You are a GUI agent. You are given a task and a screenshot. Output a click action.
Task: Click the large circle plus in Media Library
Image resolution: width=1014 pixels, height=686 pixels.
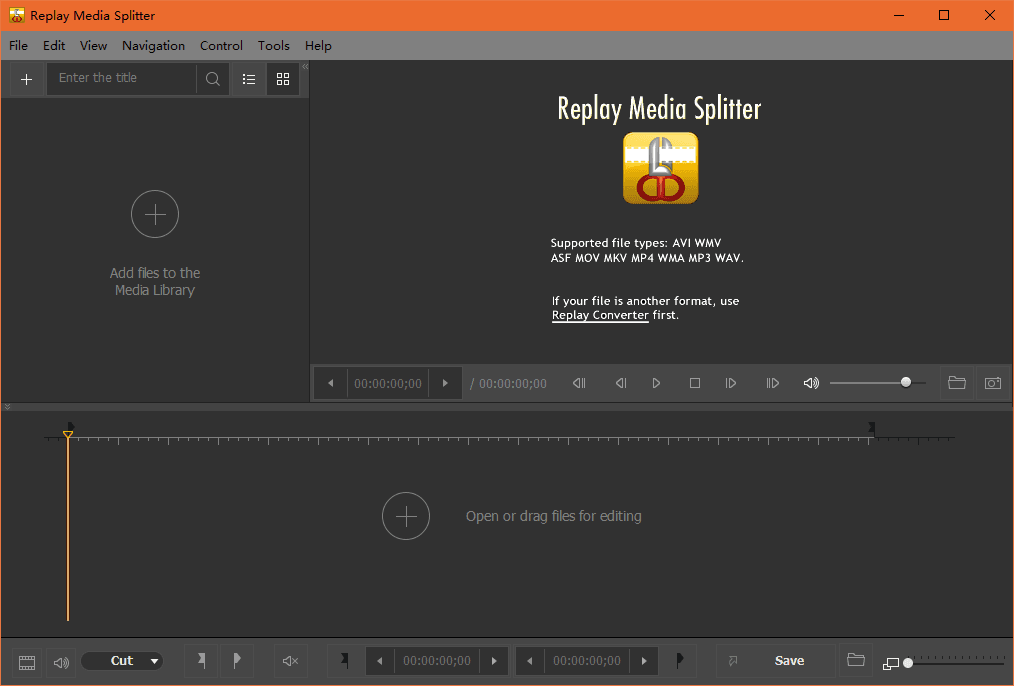coord(155,214)
